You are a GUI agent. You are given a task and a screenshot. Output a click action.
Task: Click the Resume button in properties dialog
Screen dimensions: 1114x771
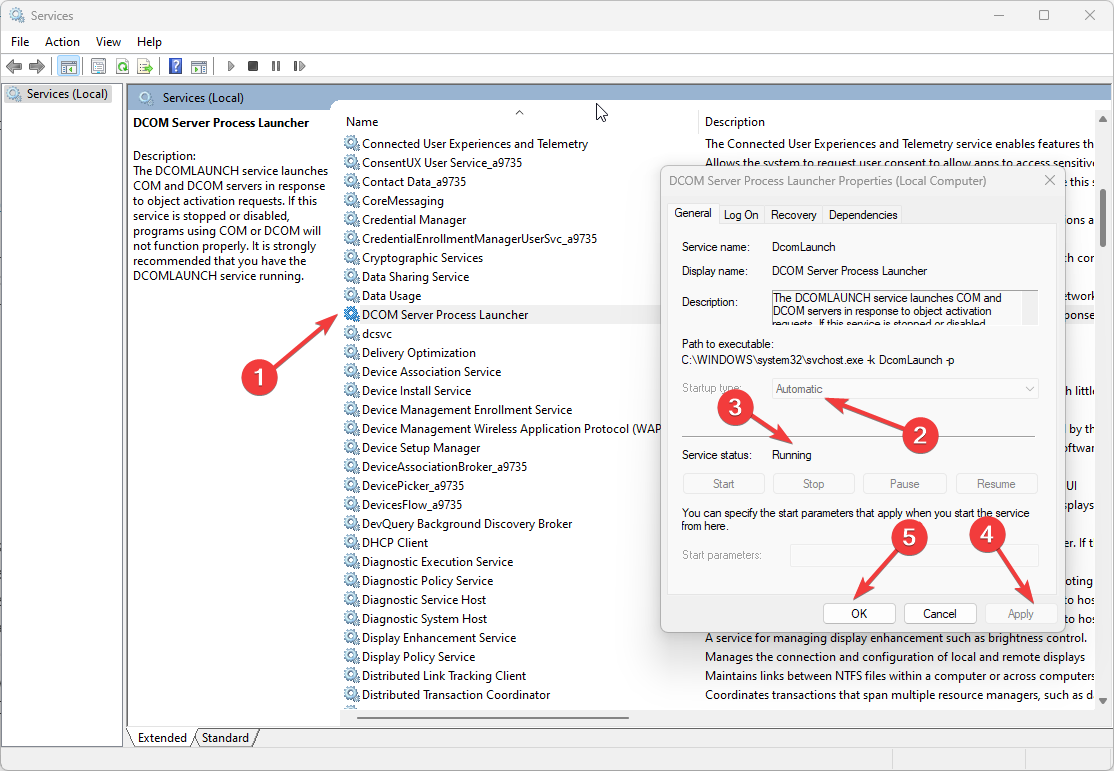996,484
